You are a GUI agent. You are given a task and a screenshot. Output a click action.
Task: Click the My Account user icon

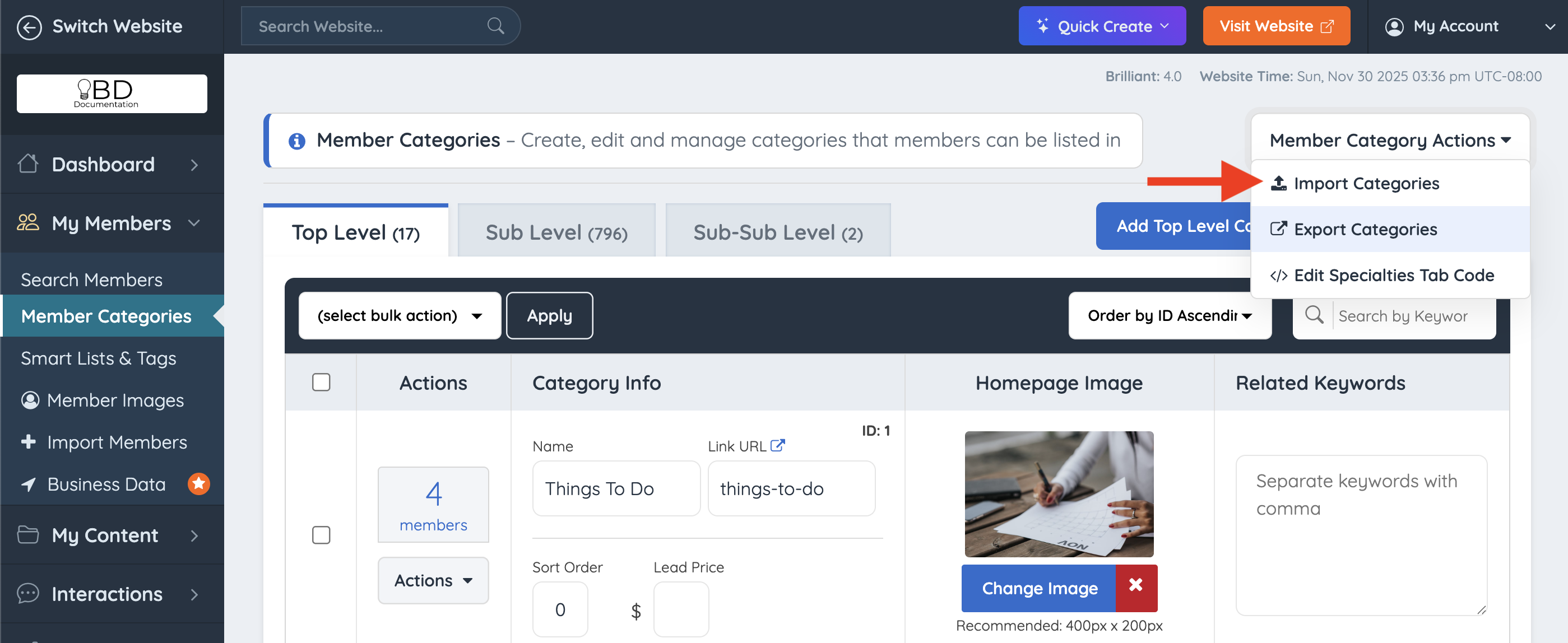click(x=1394, y=27)
